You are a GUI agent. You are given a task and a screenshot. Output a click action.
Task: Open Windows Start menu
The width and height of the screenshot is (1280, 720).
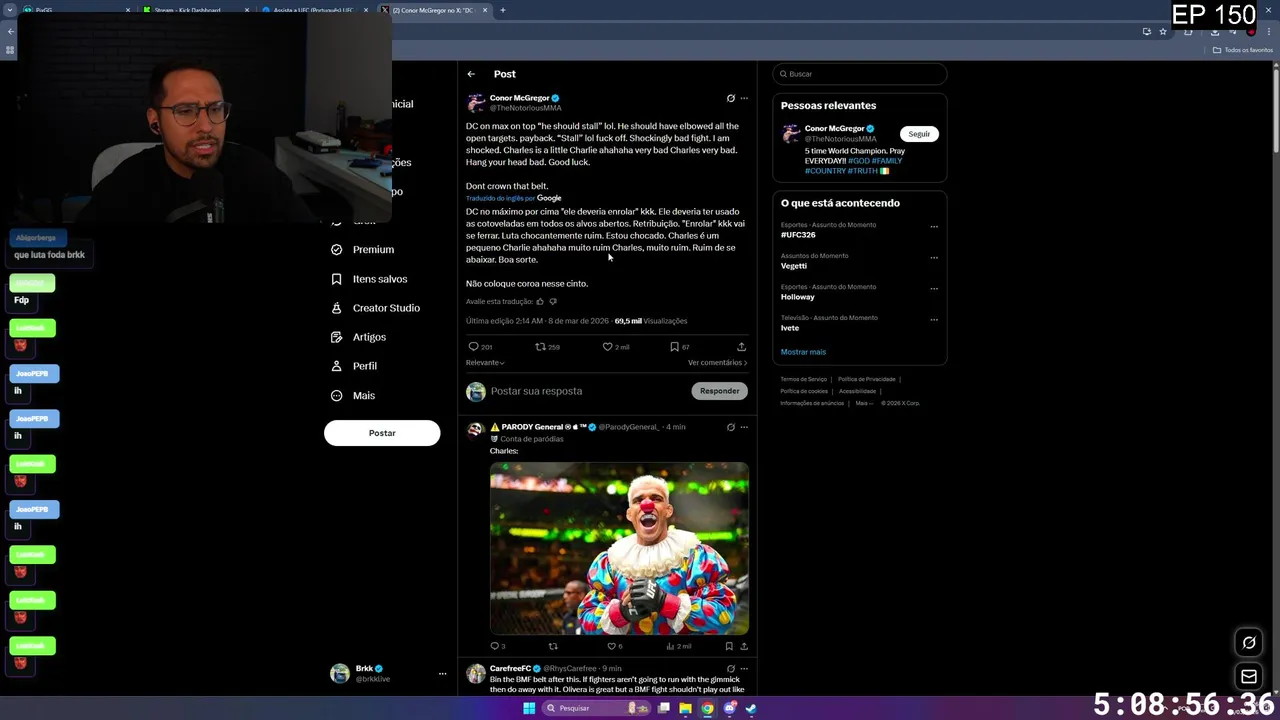click(529, 708)
